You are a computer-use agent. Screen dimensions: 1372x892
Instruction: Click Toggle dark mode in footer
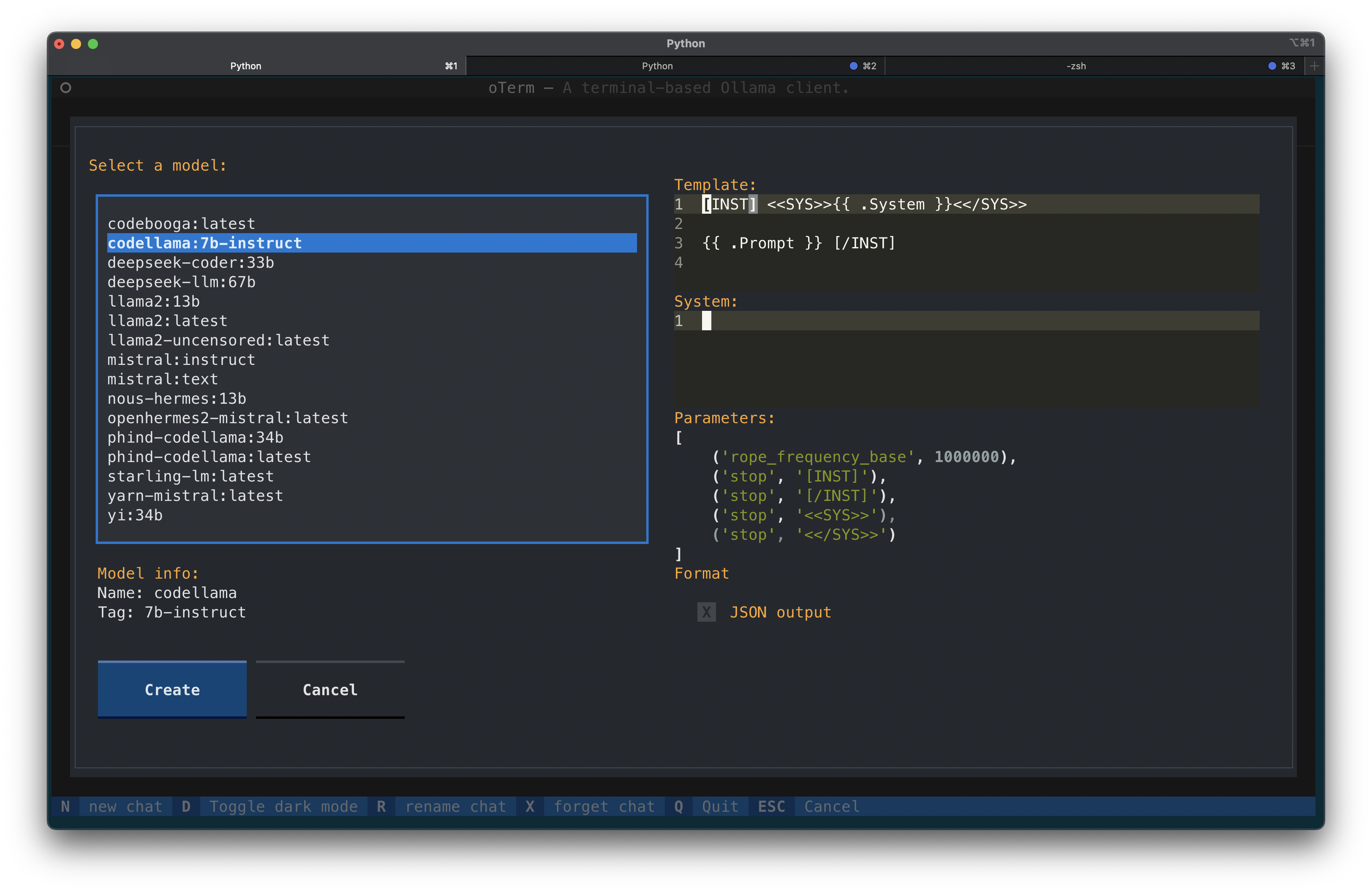[x=283, y=806]
